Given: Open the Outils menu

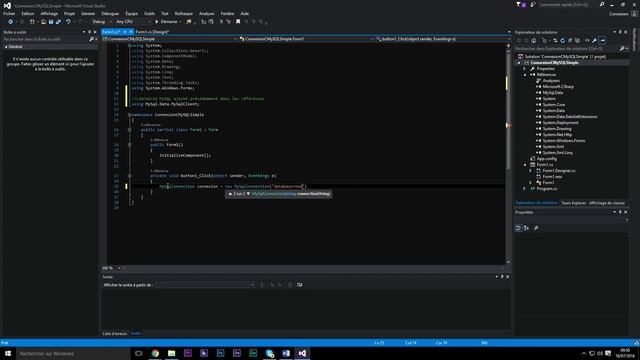Looking at the screenshot, I should click(x=149, y=13).
